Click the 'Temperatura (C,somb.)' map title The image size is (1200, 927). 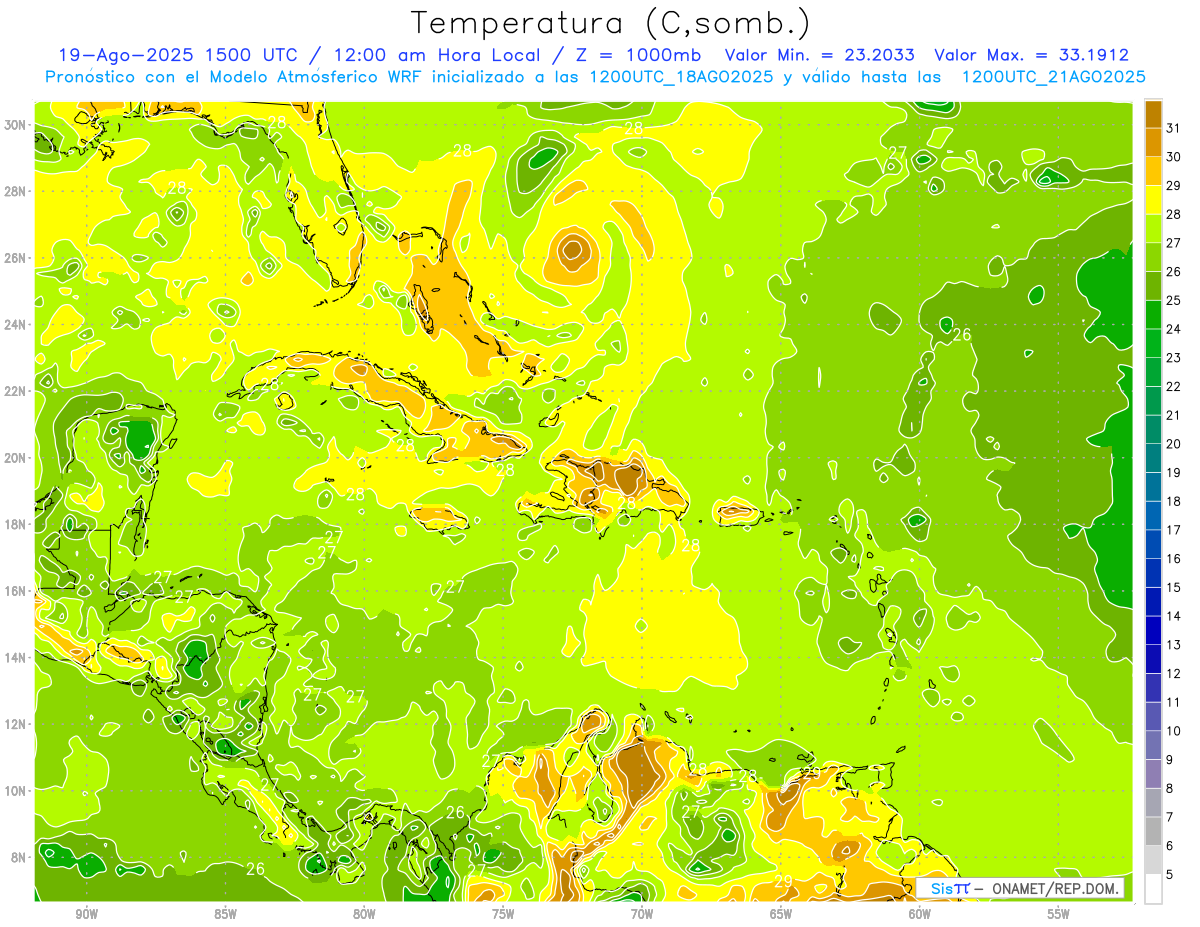click(x=610, y=22)
